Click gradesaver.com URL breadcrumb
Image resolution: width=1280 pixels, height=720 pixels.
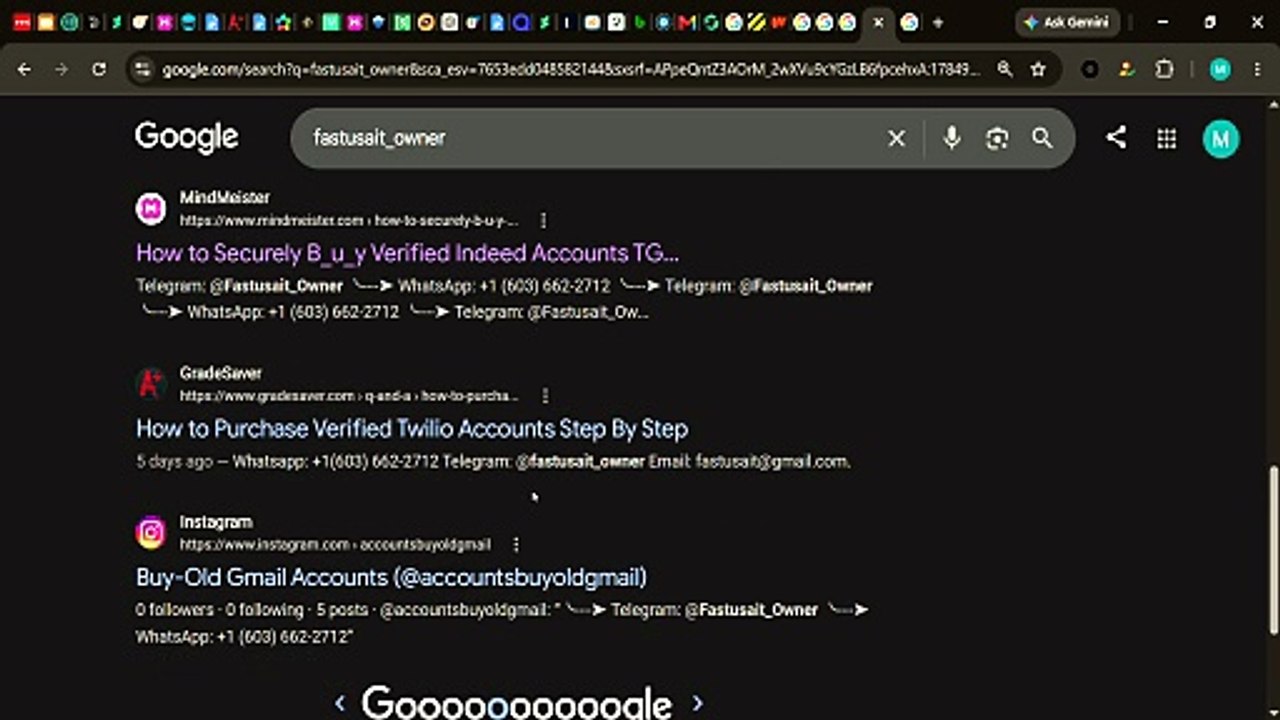(x=349, y=395)
